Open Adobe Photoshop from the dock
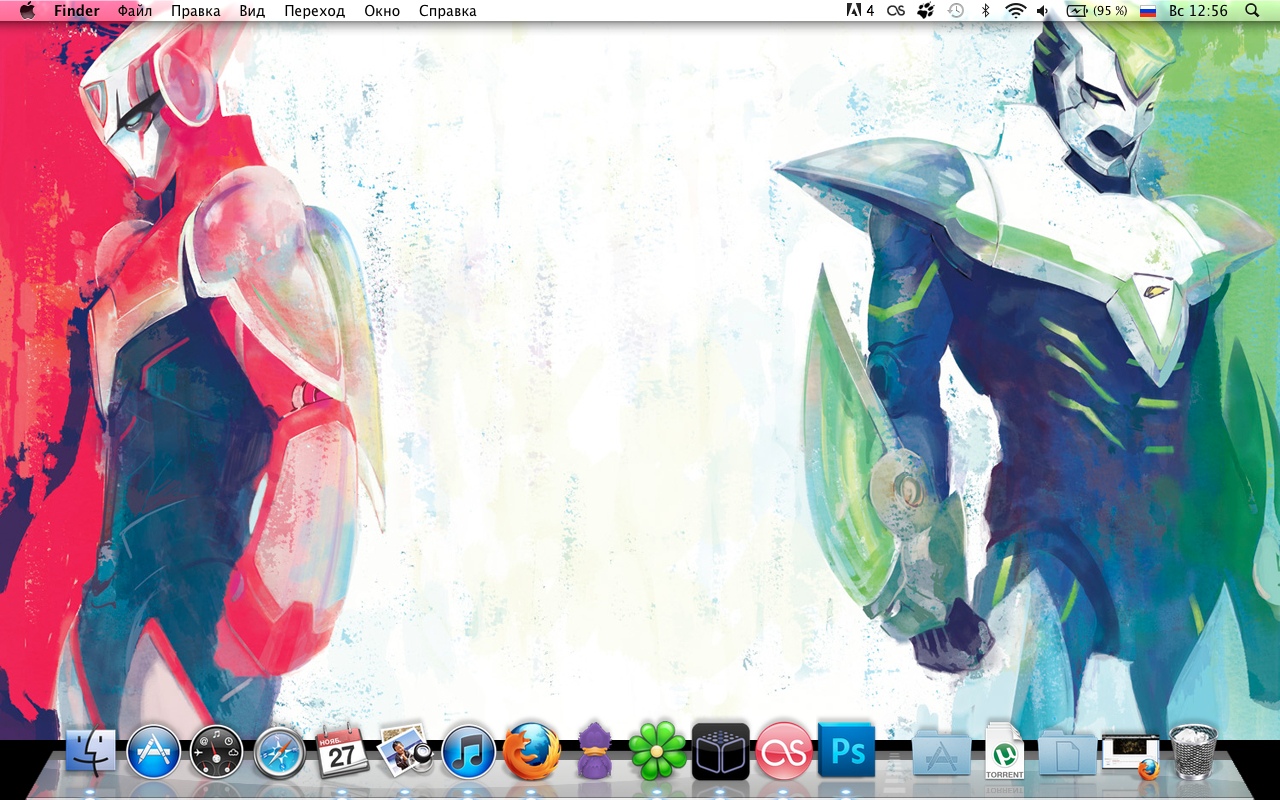This screenshot has width=1280, height=800. click(x=846, y=750)
